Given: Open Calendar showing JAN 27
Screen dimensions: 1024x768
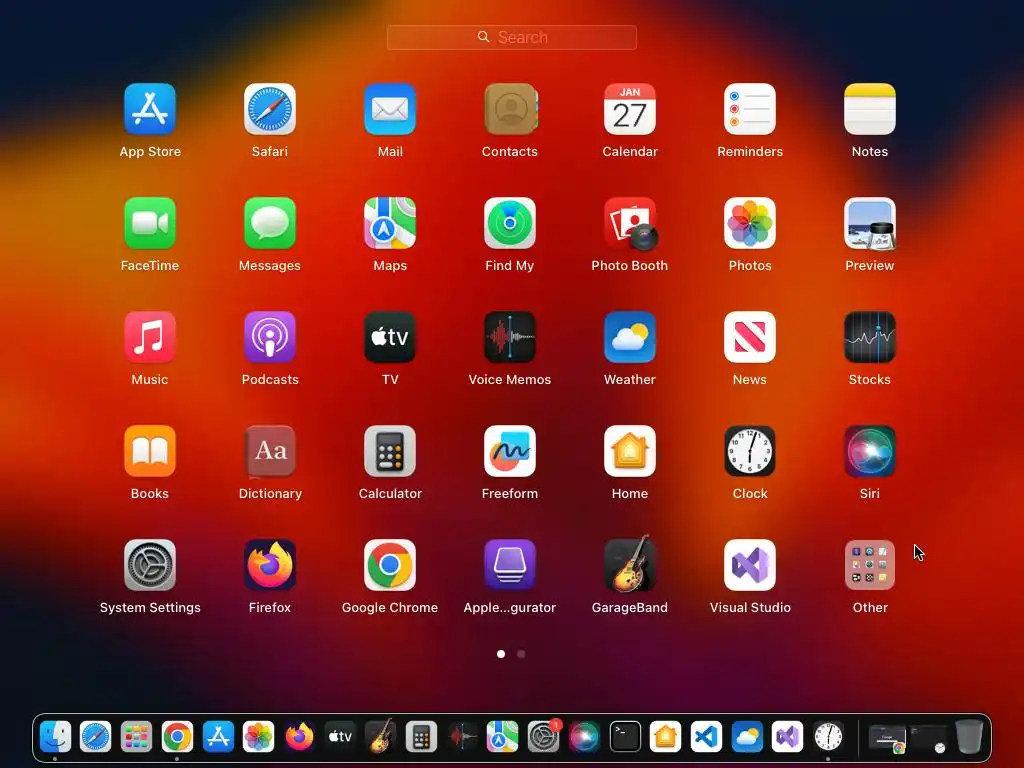Looking at the screenshot, I should click(630, 109).
